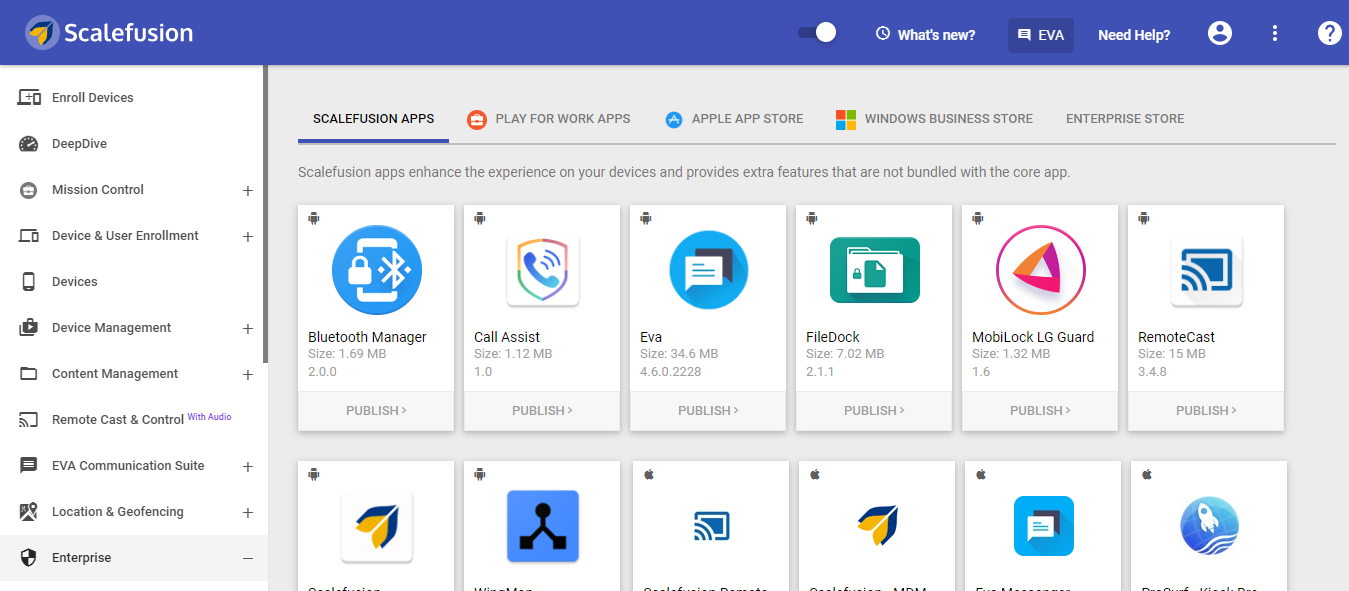The width and height of the screenshot is (1349, 591).
Task: Publish the Eva app
Action: [x=708, y=411]
